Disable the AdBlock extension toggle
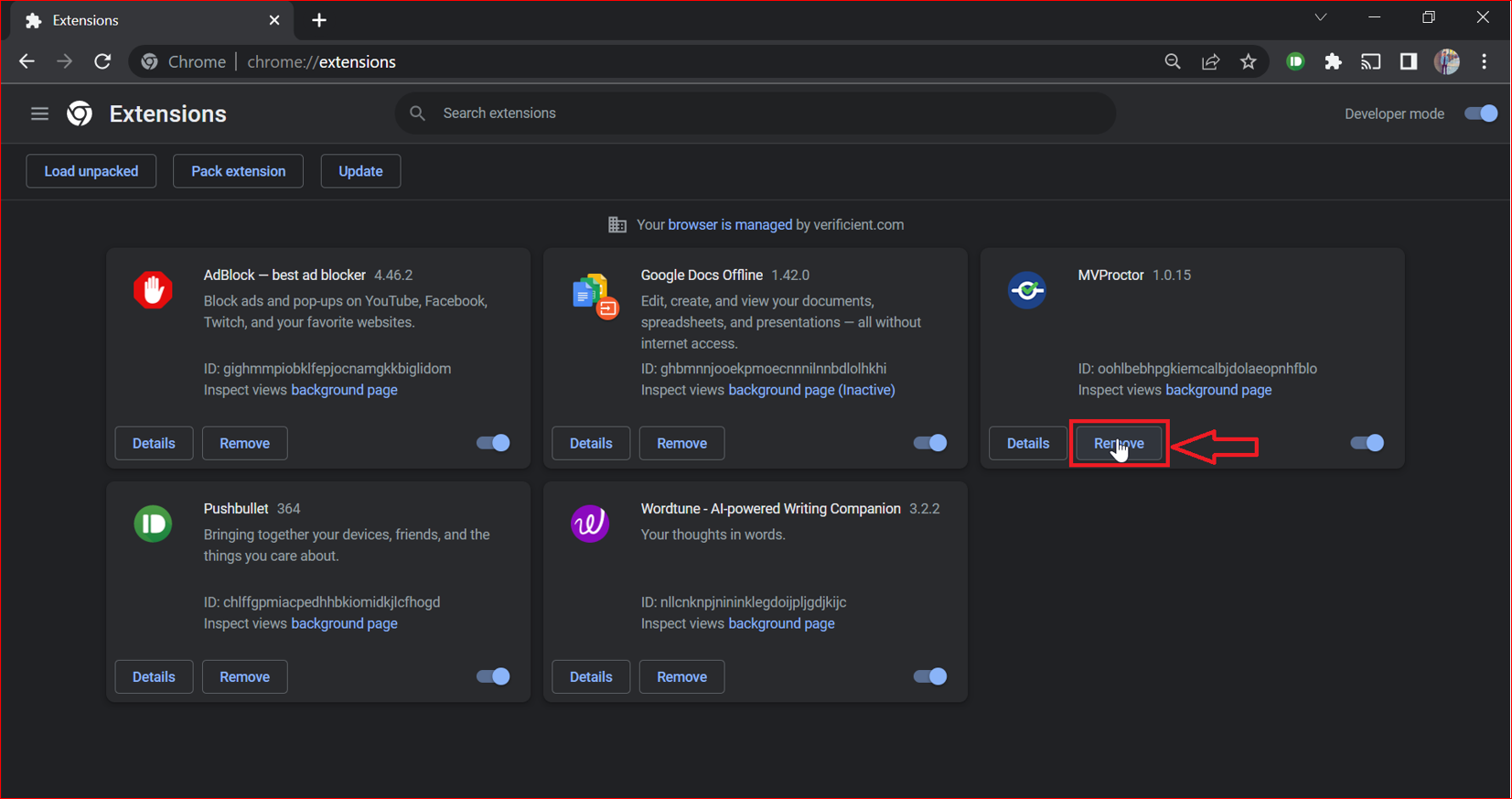Image resolution: width=1512 pixels, height=799 pixels. (x=493, y=443)
